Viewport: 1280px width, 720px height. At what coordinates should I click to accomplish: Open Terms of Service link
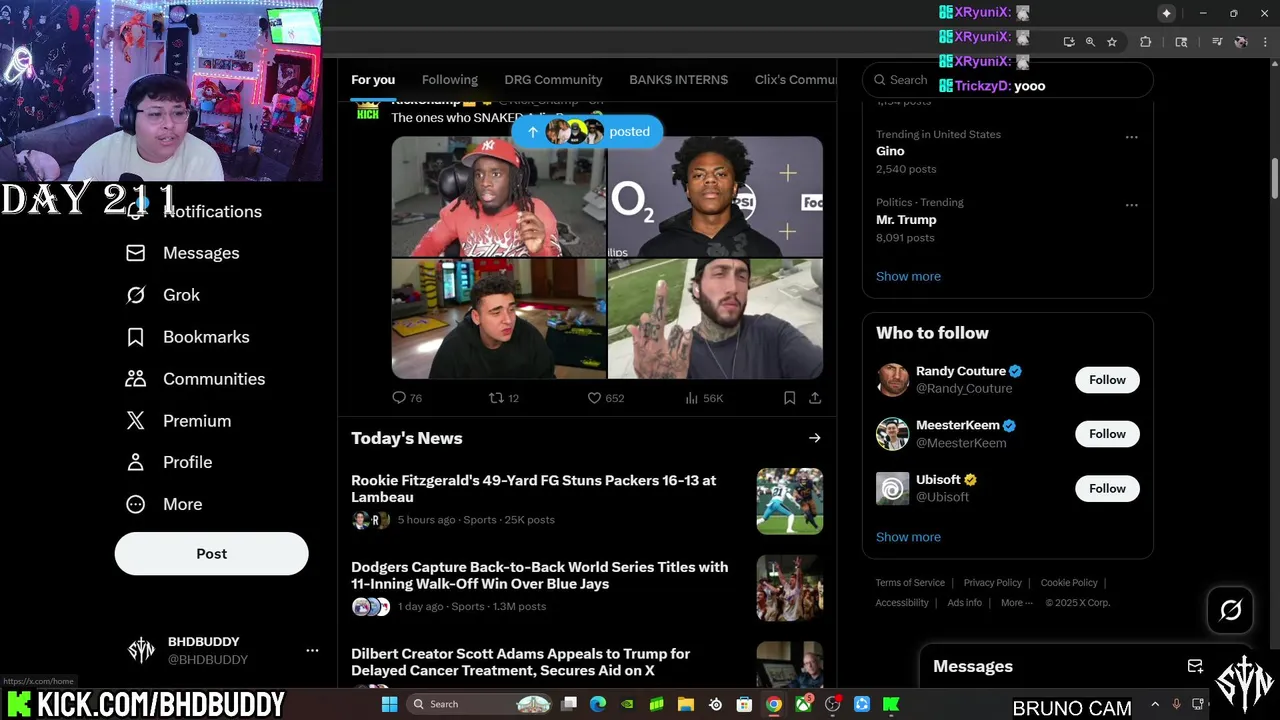click(910, 583)
